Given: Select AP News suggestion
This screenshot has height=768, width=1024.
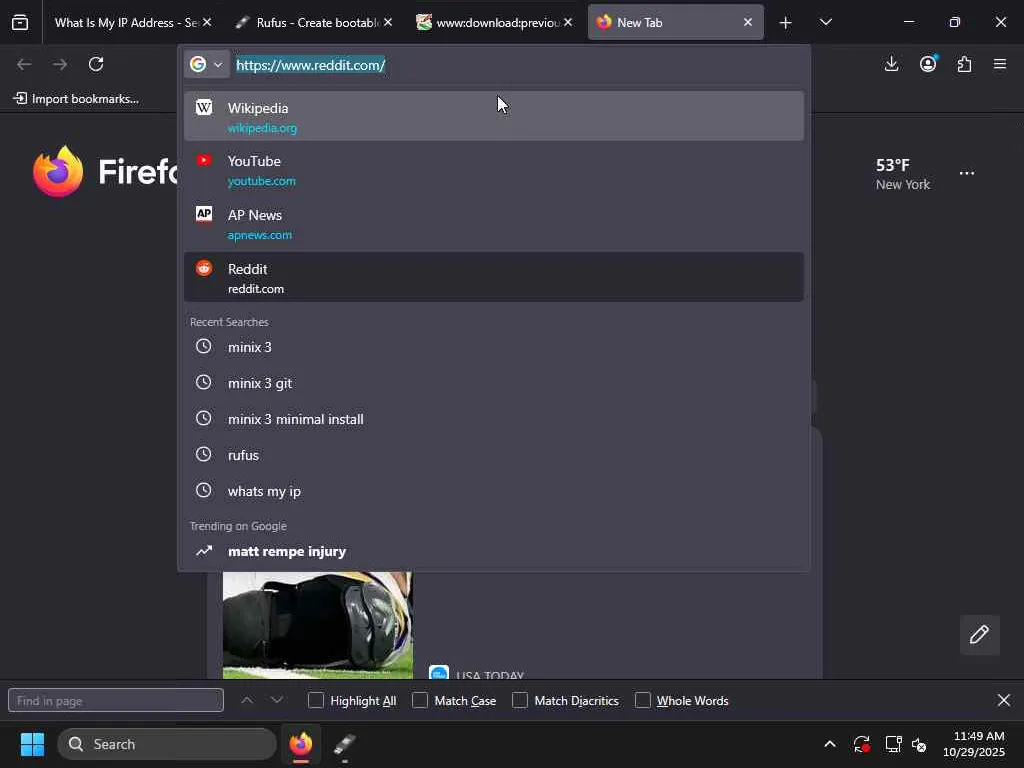Looking at the screenshot, I should [494, 224].
